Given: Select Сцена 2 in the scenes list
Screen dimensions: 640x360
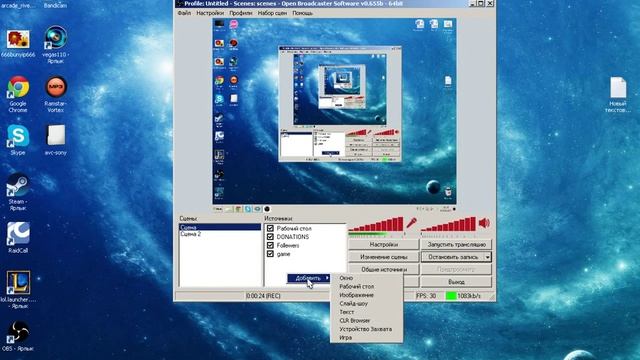Looking at the screenshot, I should click(x=220, y=234).
